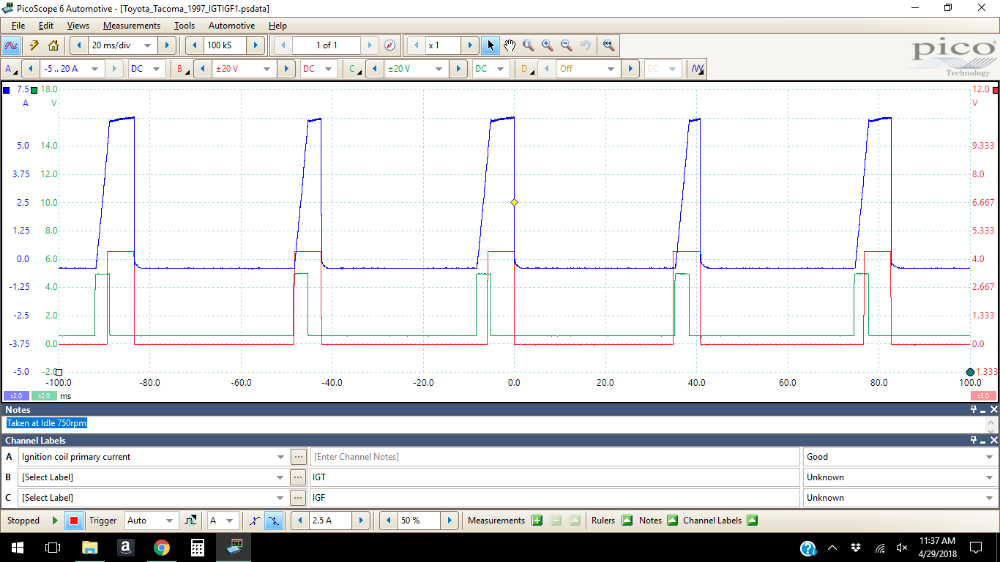Open the Rulers panel icon
The width and height of the screenshot is (1000, 562).
click(x=628, y=521)
